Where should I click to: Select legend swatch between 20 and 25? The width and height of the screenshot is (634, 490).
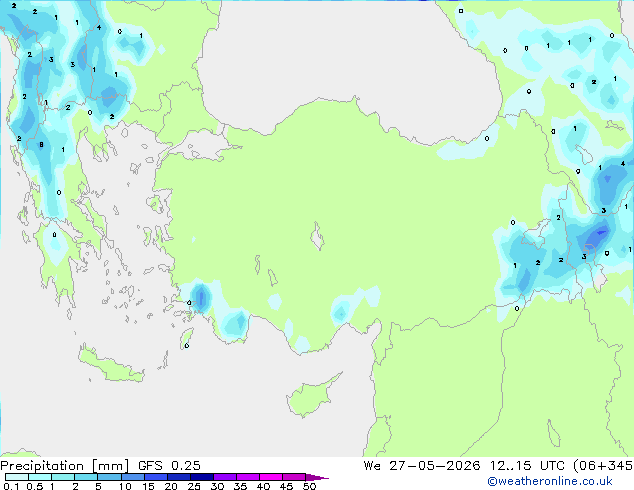179,477
